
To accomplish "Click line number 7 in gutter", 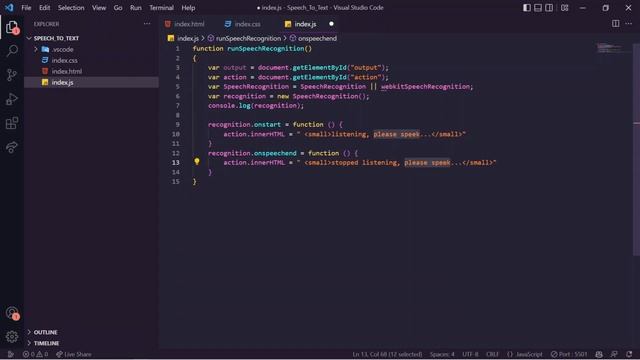I will click(x=178, y=106).
